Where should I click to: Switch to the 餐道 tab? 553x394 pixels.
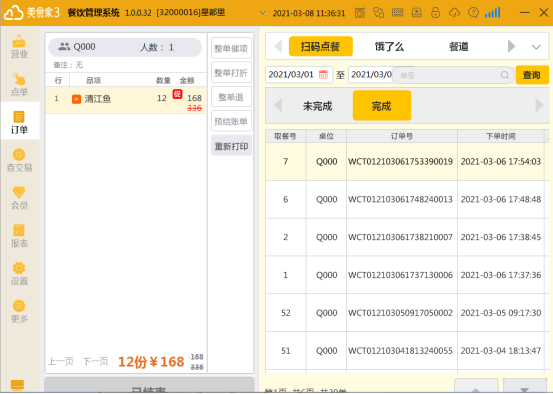(459, 46)
